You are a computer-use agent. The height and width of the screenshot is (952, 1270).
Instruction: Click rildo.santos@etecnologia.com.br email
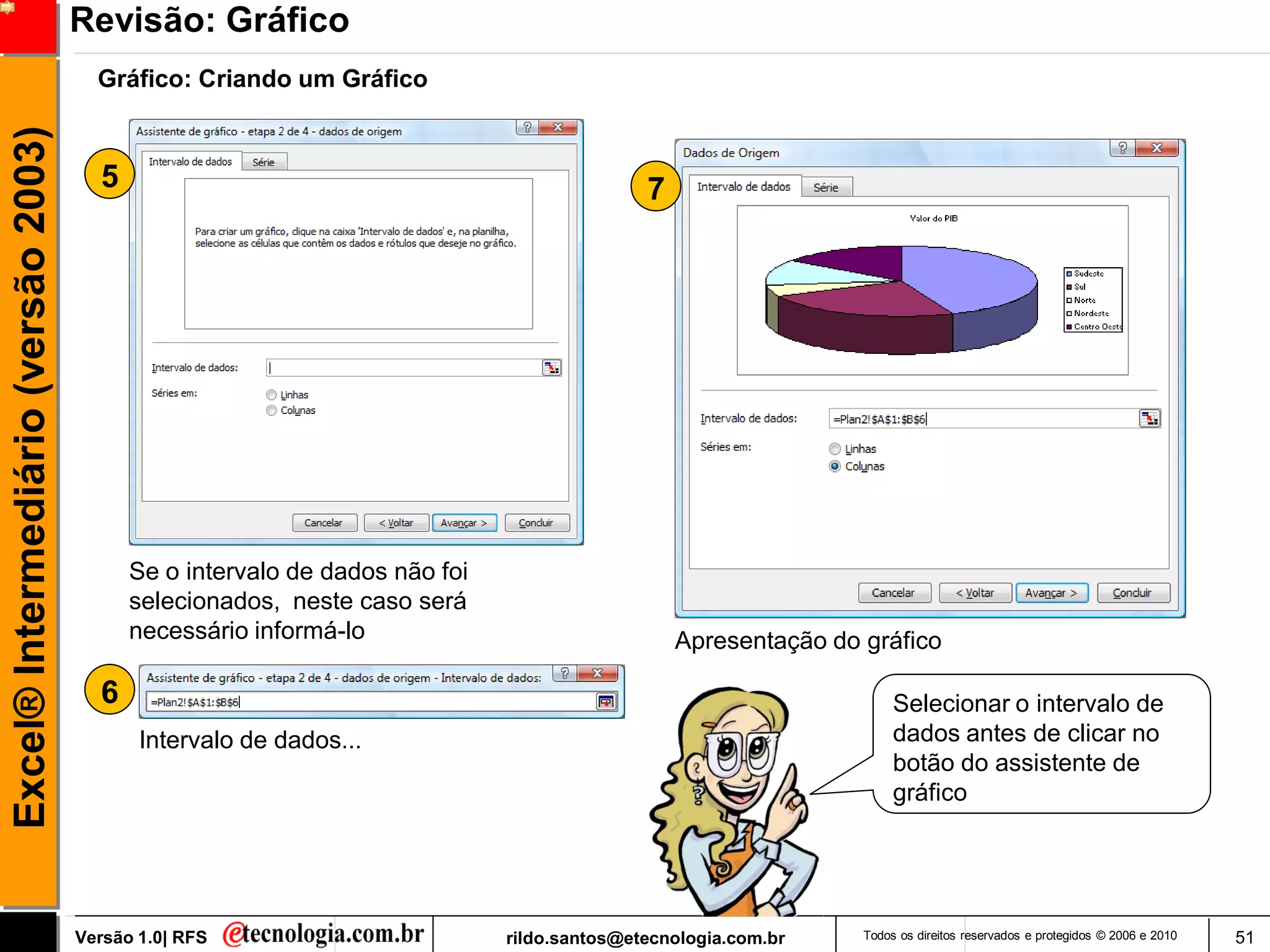tap(645, 938)
